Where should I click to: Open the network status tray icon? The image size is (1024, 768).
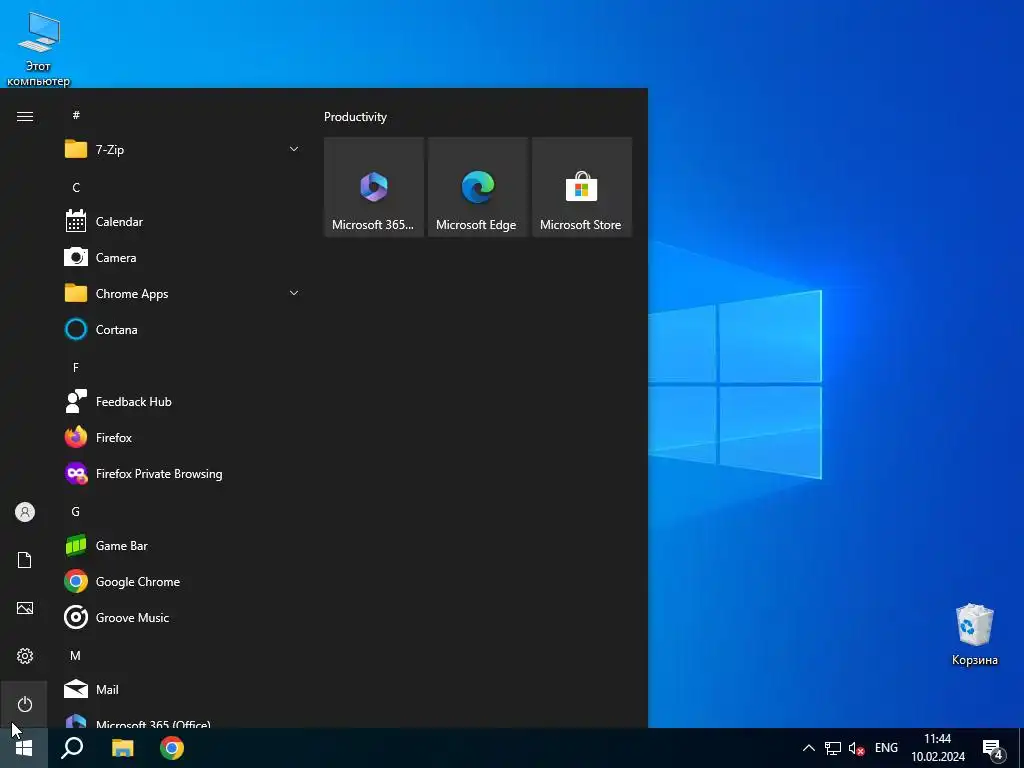[x=833, y=748]
